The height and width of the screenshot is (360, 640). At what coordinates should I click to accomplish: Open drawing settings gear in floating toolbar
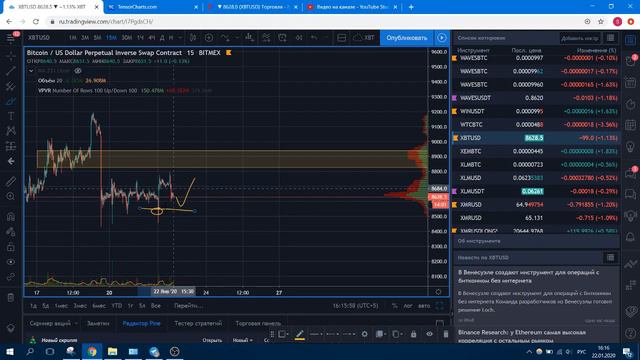pos(364,334)
